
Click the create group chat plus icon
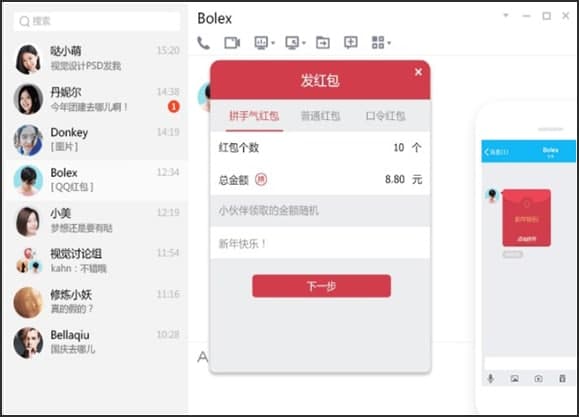point(350,43)
